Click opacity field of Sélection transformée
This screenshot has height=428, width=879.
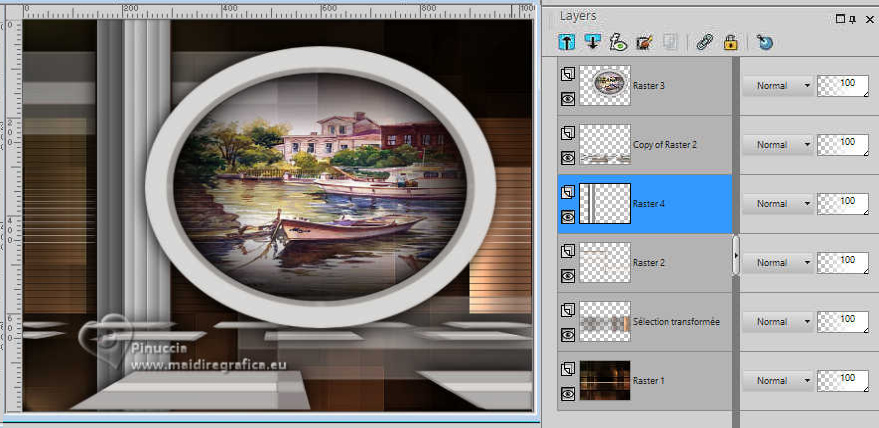(x=843, y=321)
